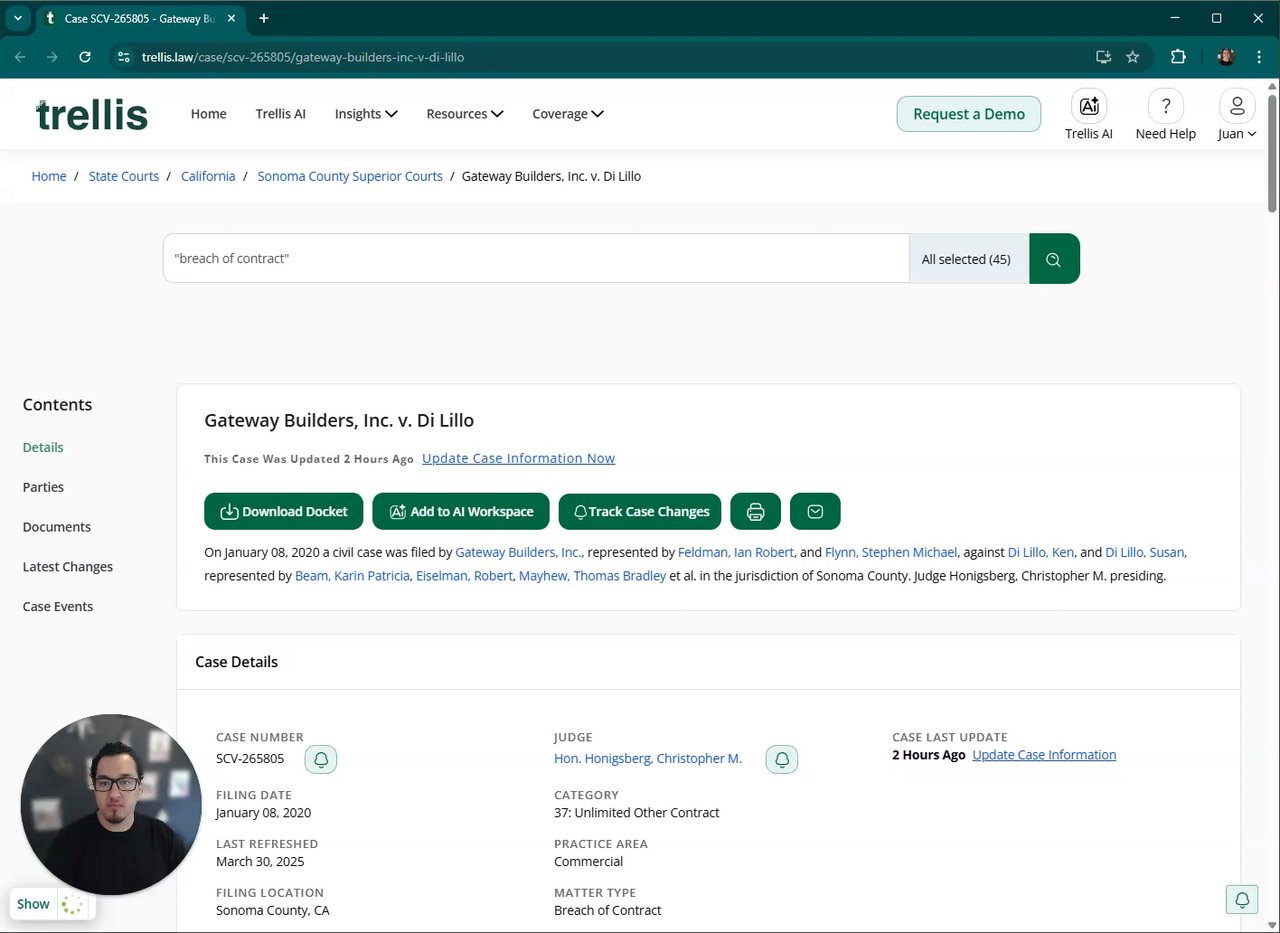The width and height of the screenshot is (1280, 933).
Task: Click the print docket icon button
Action: 756,511
